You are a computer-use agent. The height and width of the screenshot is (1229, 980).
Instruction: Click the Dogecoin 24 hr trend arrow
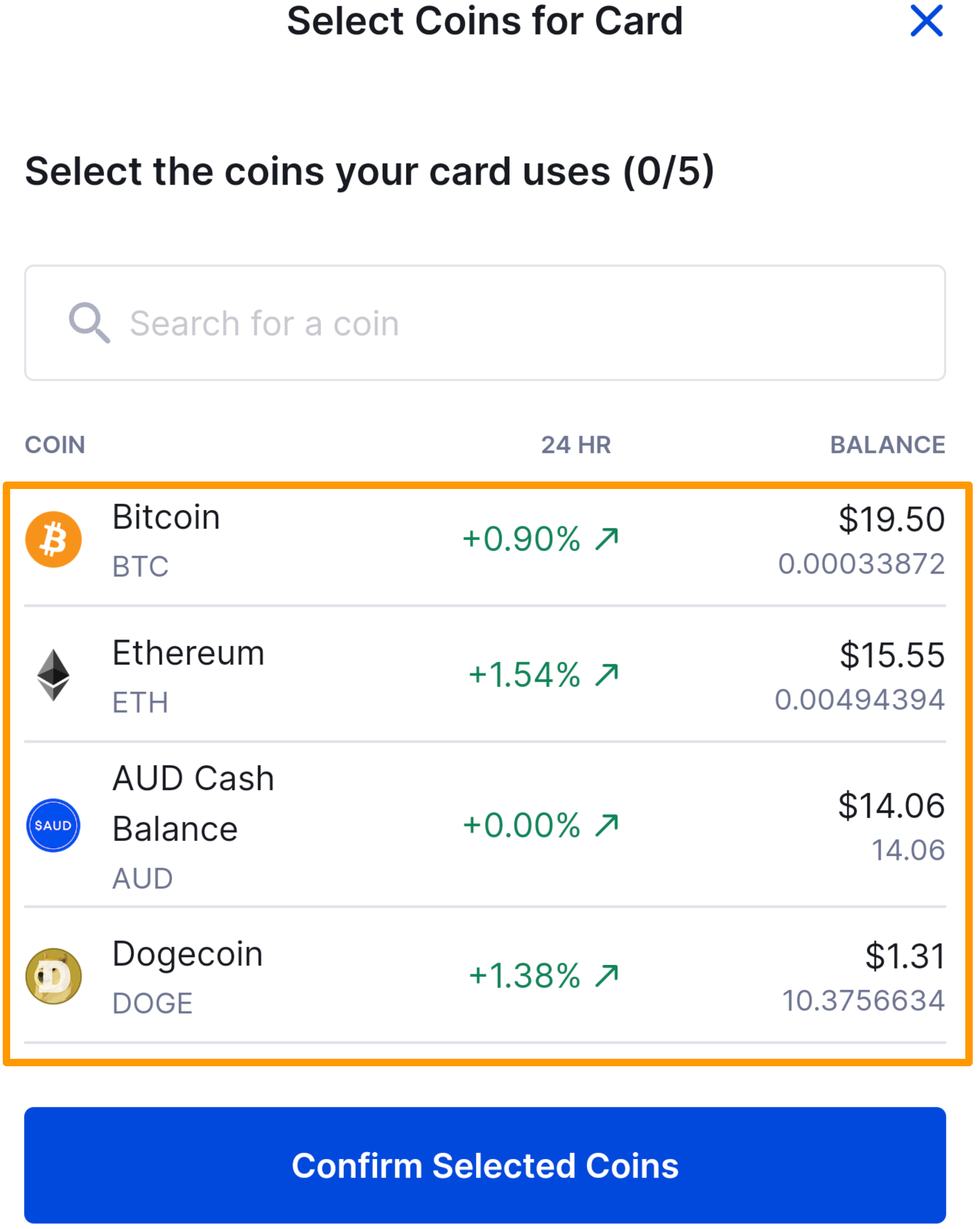point(607,975)
